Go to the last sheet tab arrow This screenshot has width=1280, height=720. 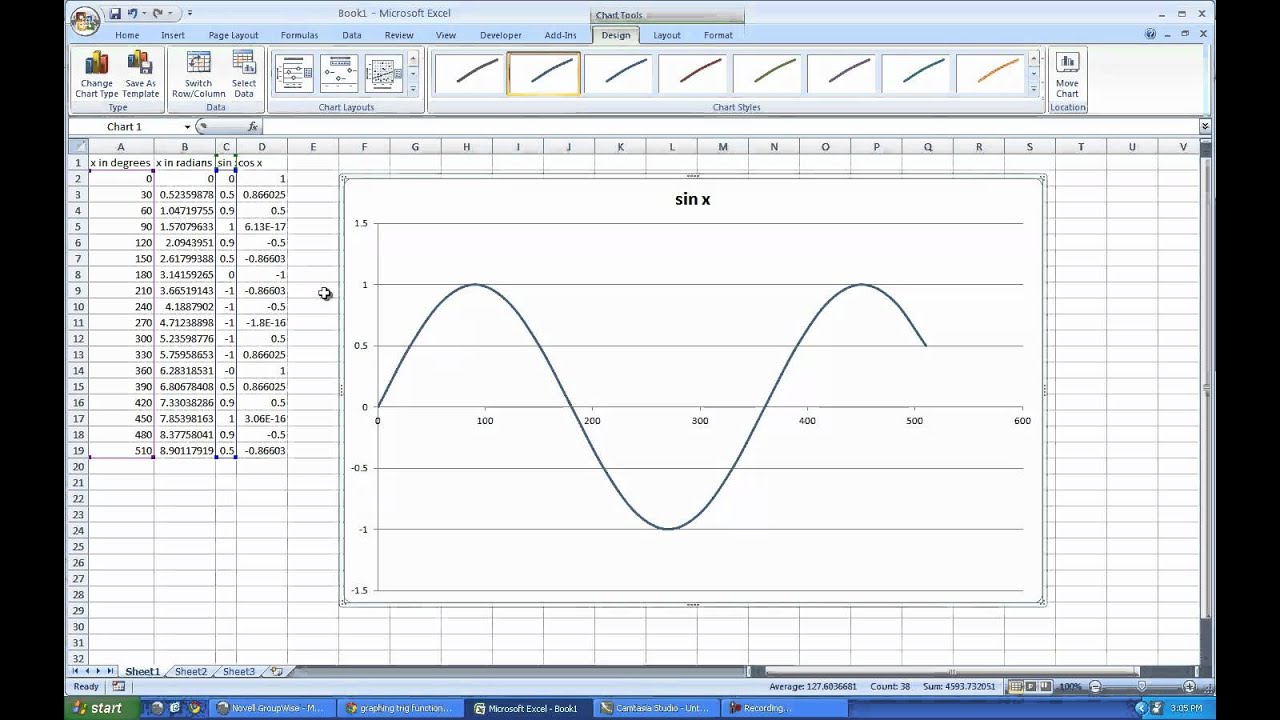(111, 672)
